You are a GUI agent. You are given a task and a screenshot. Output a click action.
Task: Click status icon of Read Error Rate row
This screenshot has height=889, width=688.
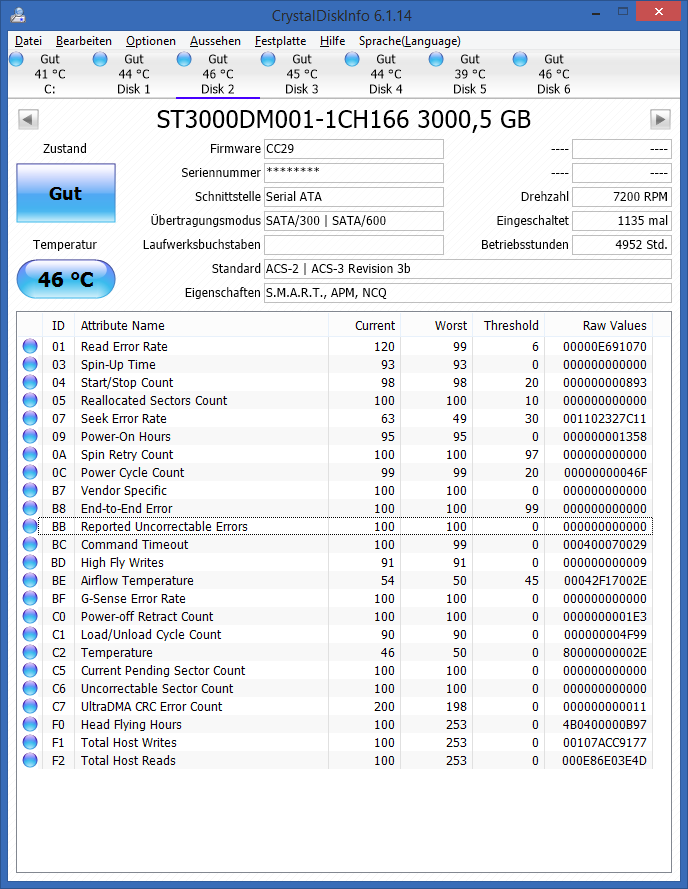click(30, 346)
